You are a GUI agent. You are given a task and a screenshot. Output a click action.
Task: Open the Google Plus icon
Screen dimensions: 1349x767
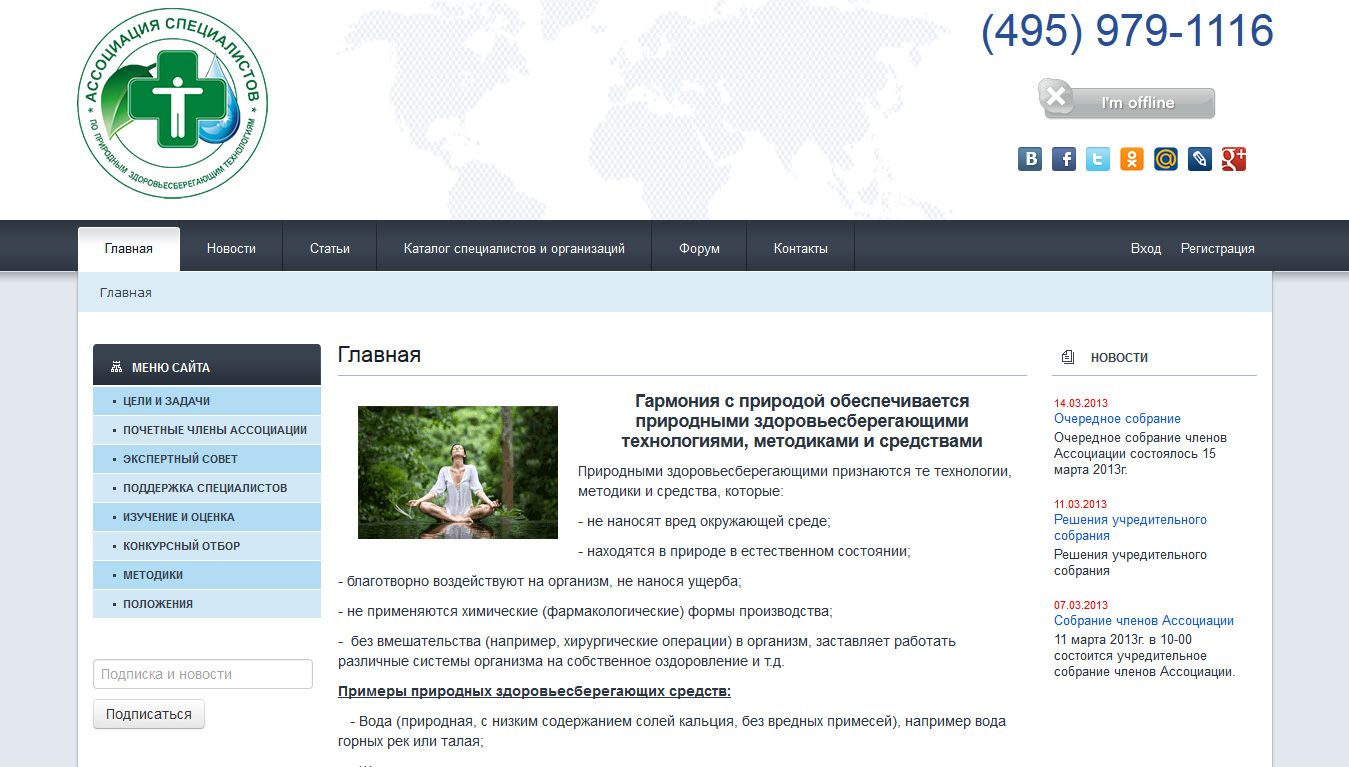pos(1234,159)
